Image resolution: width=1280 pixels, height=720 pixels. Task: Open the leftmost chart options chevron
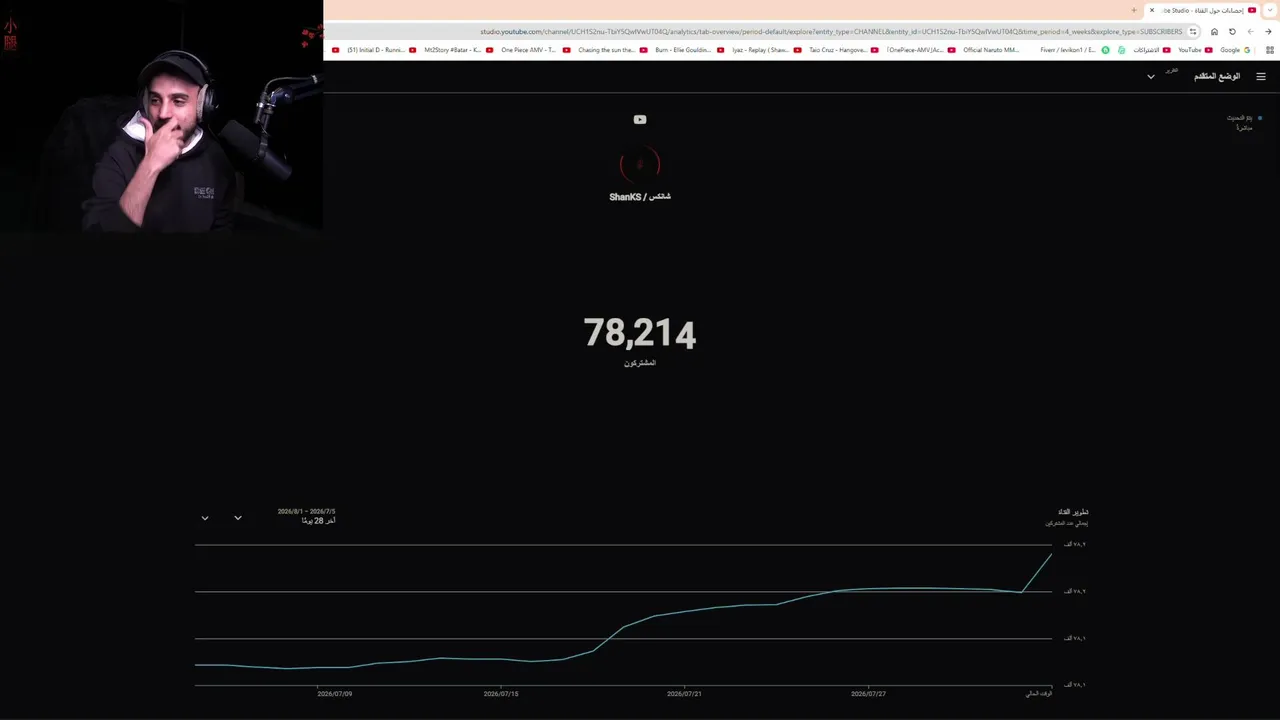(205, 518)
